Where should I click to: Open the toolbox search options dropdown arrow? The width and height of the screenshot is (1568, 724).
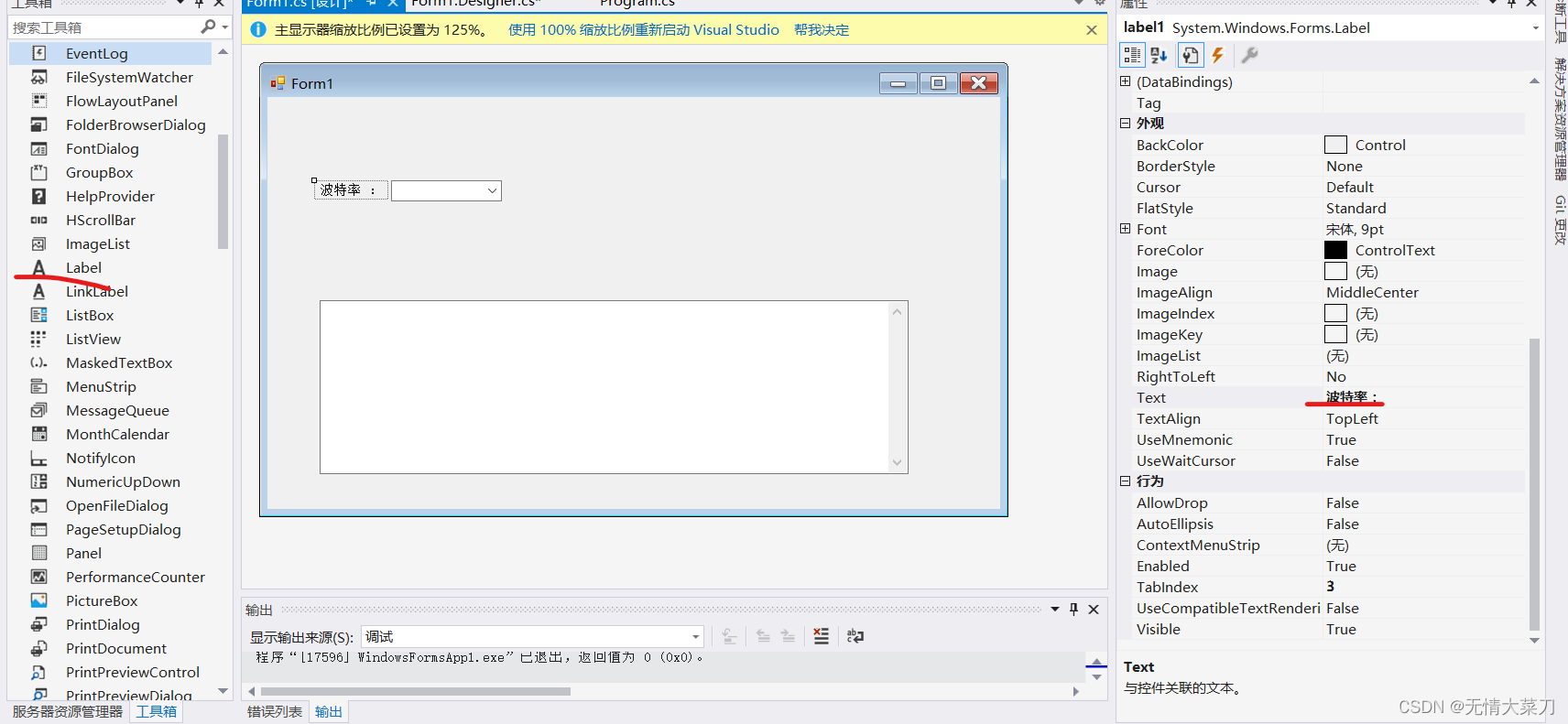pos(225,27)
